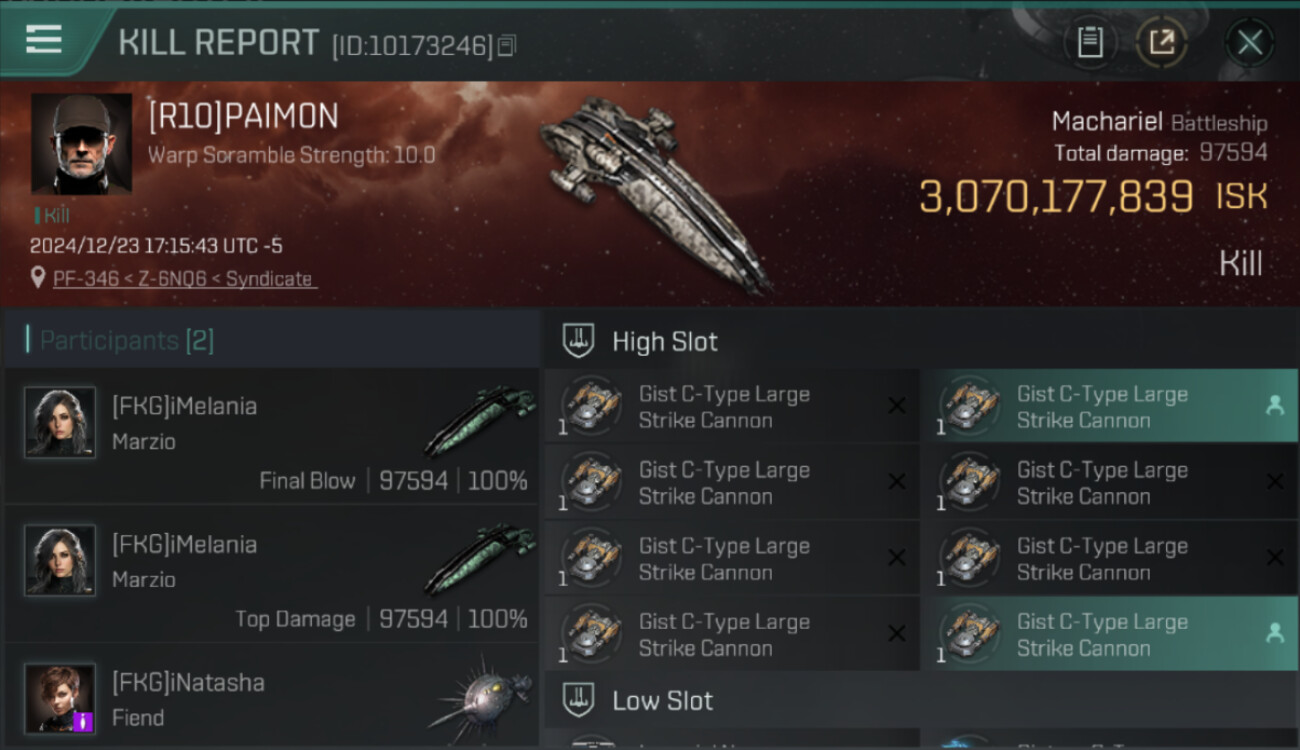Close the kill report window
1300x750 pixels.
tap(1250, 42)
